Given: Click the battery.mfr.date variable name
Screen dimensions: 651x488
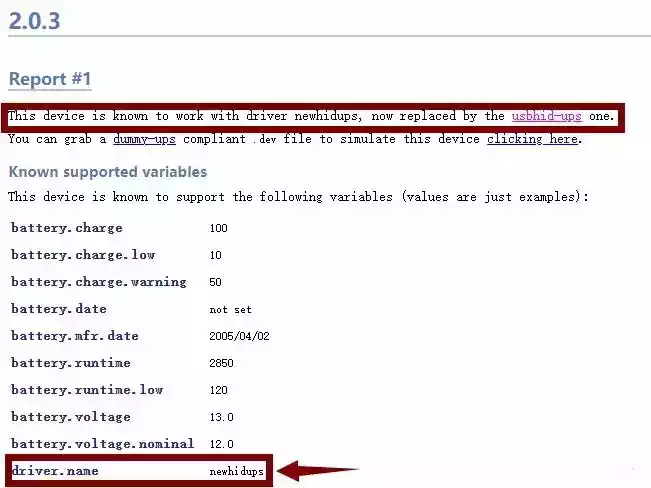Looking at the screenshot, I should click(x=75, y=336).
